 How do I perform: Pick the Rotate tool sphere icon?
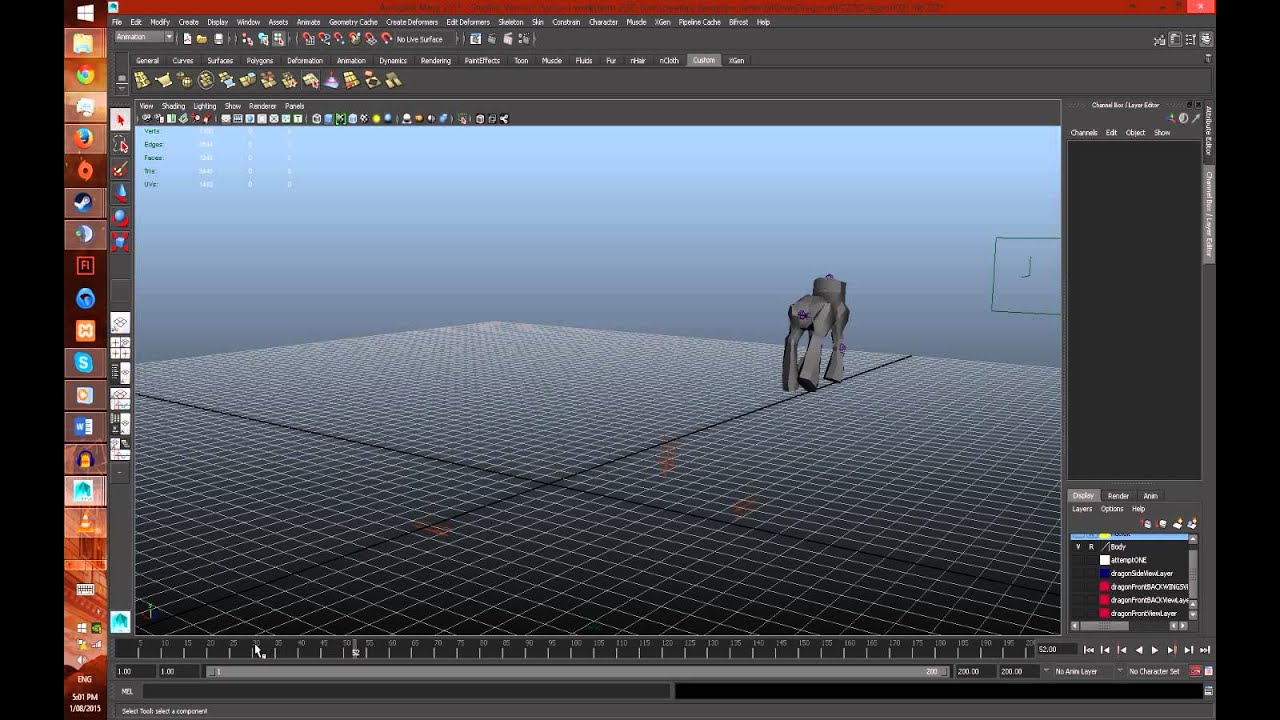click(120, 217)
